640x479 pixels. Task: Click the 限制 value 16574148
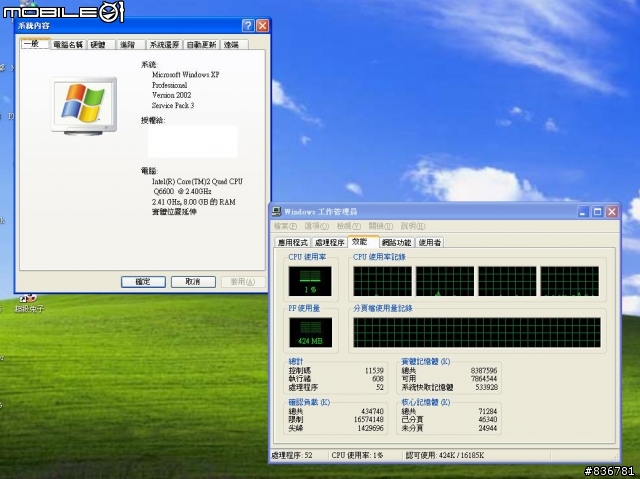[369, 419]
